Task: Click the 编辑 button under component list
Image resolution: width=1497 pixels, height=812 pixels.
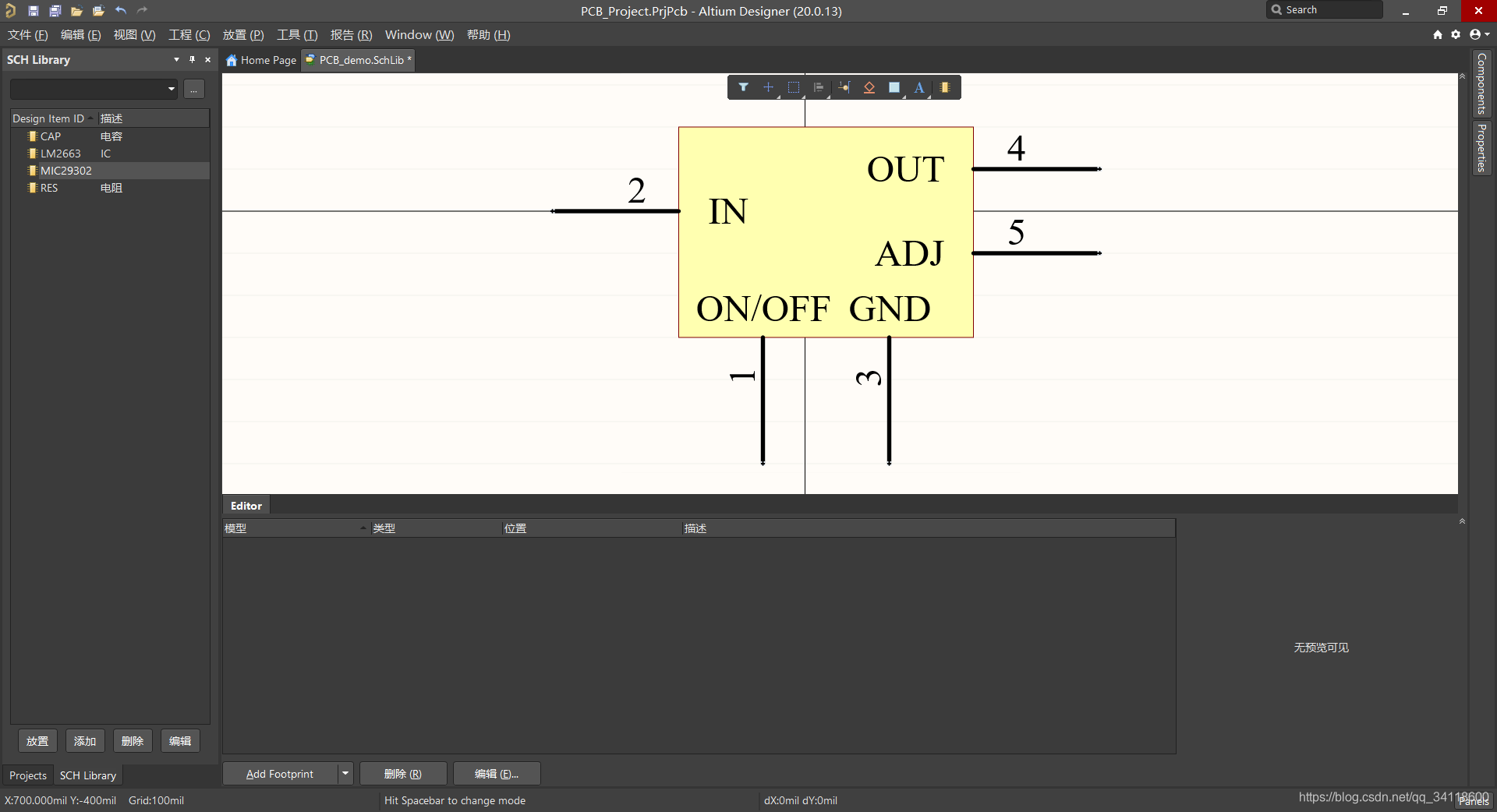Action: [180, 741]
